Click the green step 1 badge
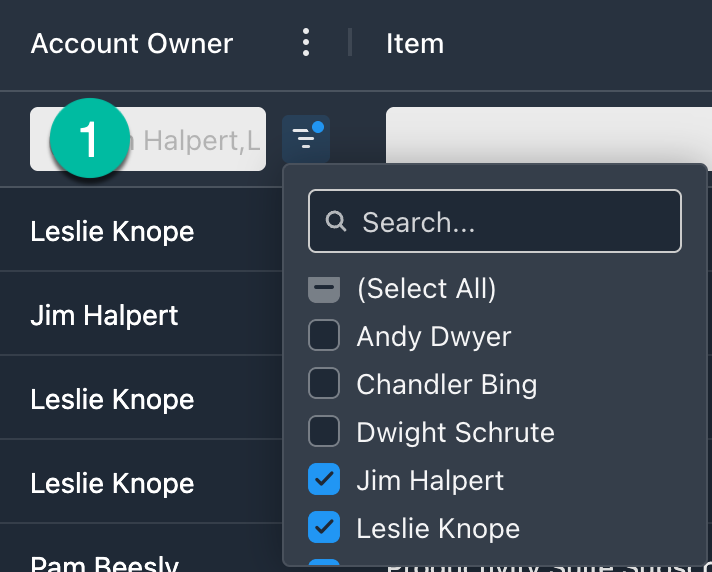This screenshot has height=572, width=712. 89,138
